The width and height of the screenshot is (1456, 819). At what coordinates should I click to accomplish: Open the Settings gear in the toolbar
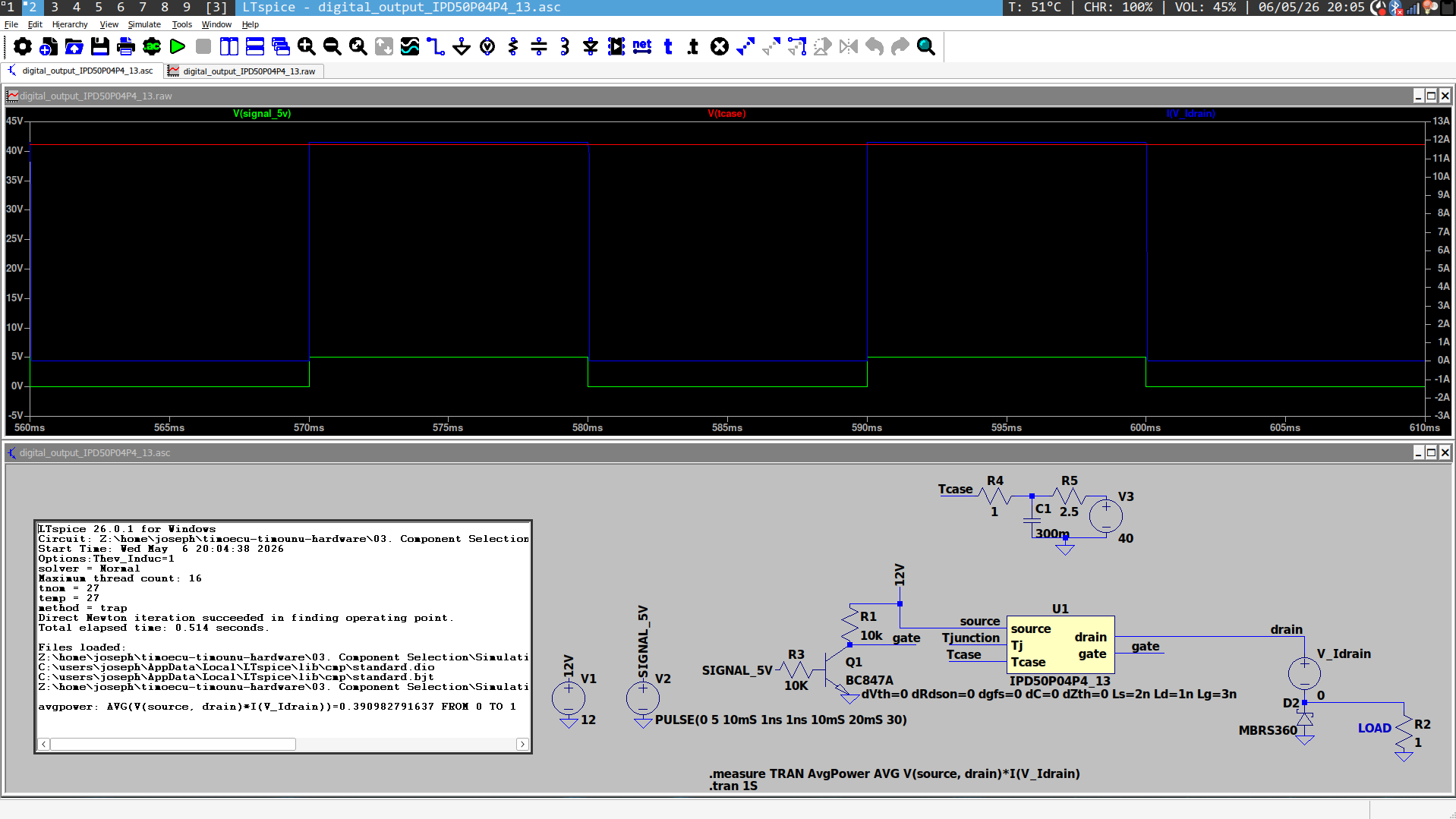[x=23, y=47]
